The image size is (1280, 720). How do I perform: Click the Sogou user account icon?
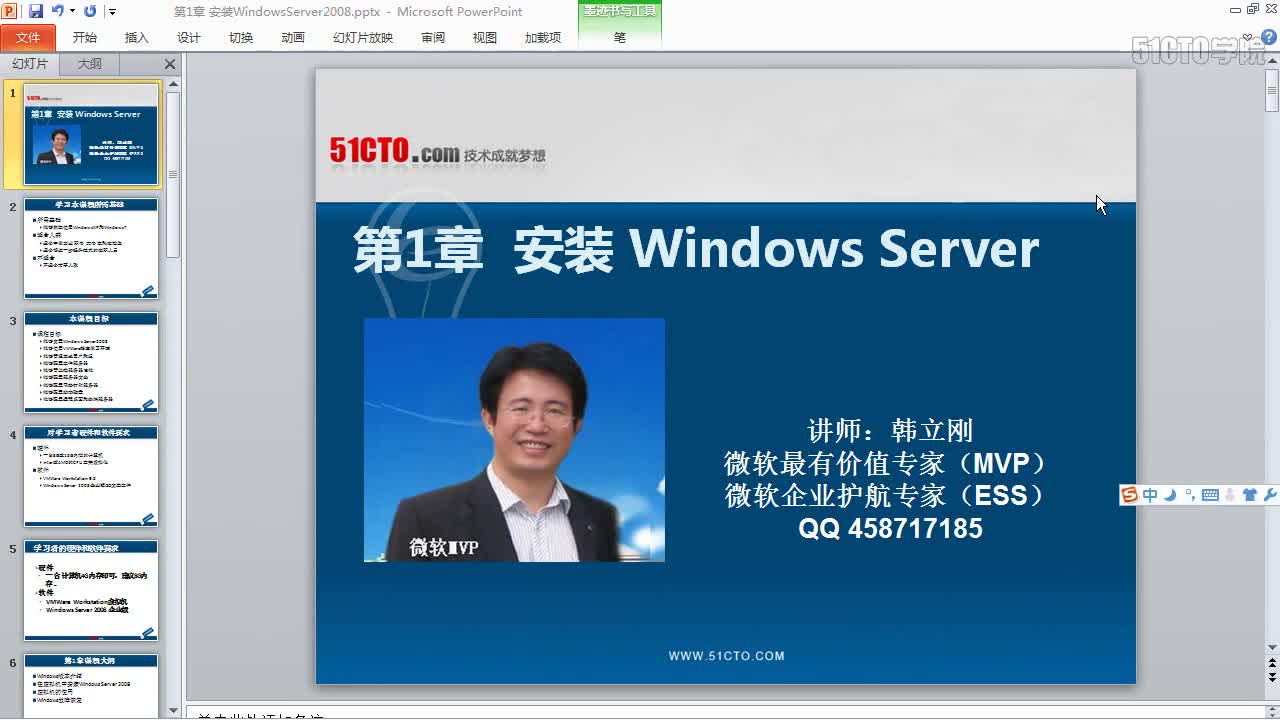(1229, 495)
